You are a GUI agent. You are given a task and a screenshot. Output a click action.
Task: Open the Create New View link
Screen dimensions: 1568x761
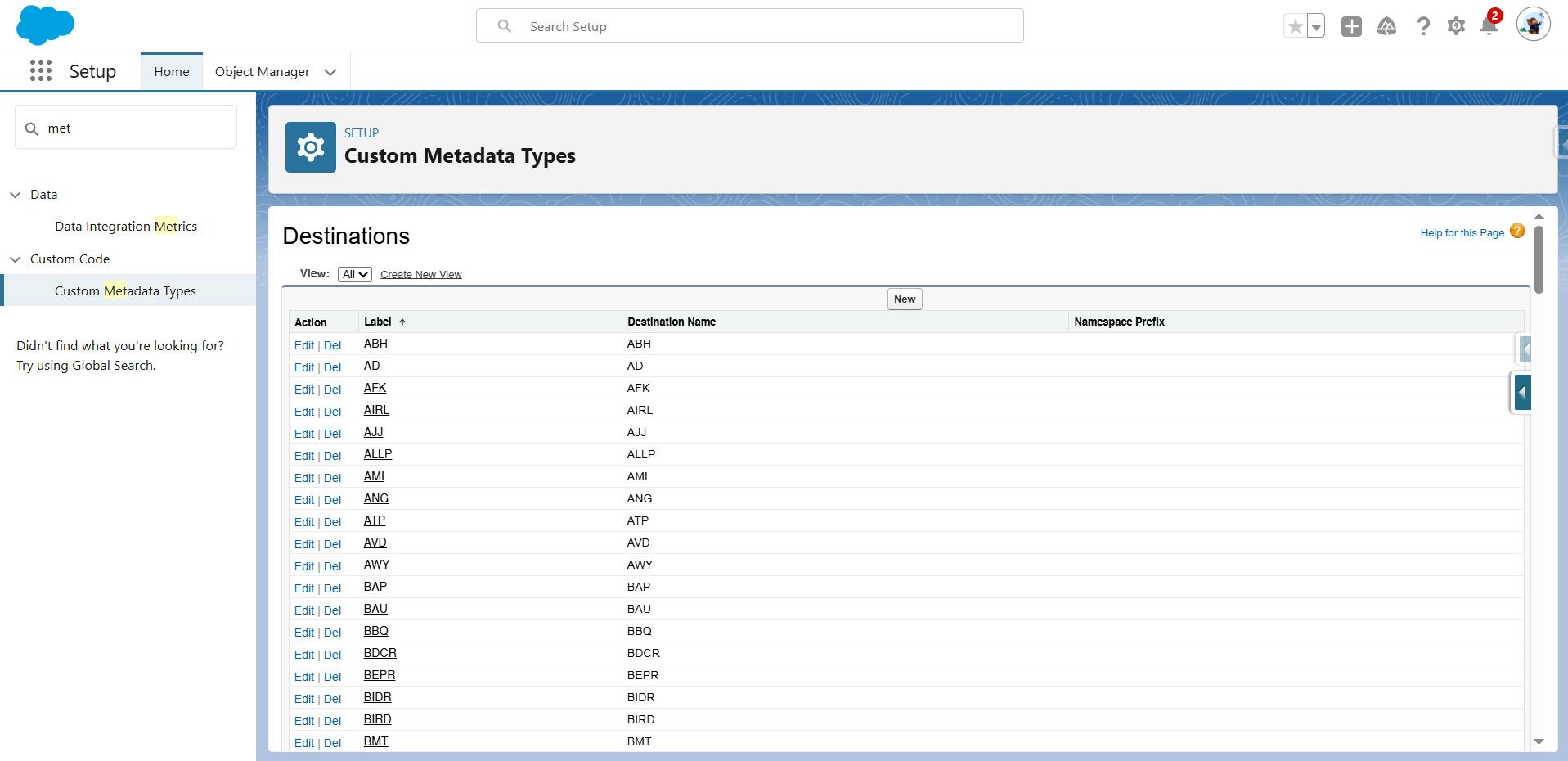[x=420, y=275]
